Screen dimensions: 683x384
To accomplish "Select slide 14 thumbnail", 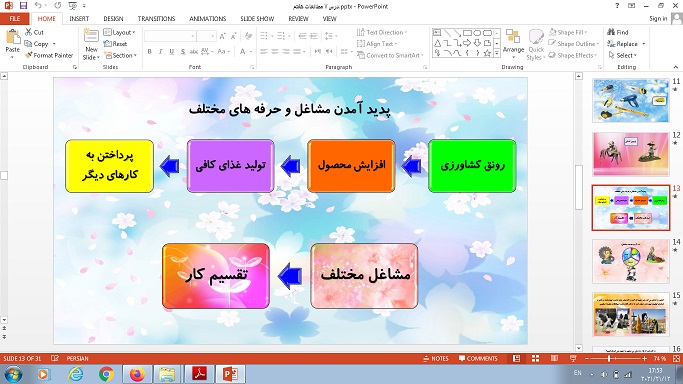I will coord(631,261).
